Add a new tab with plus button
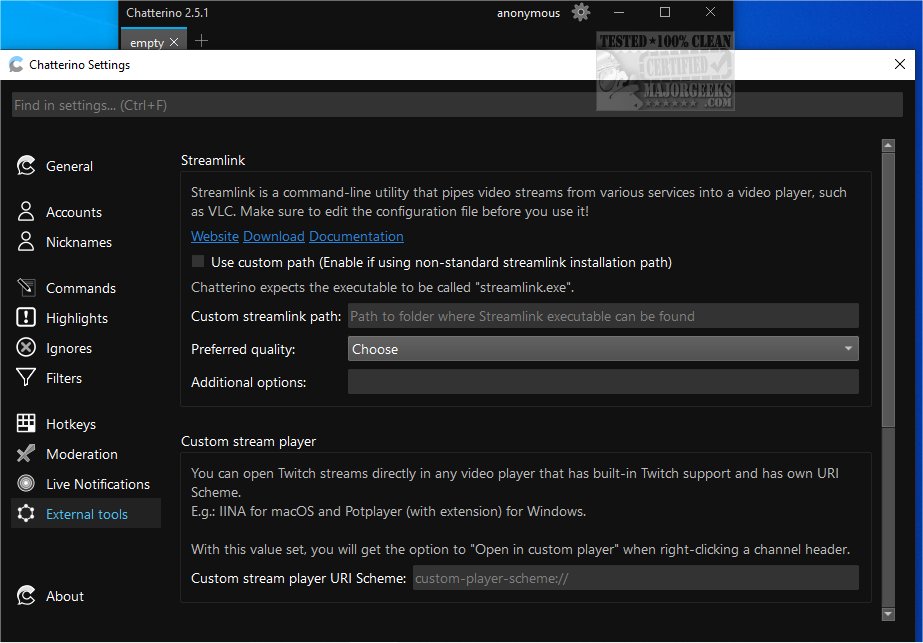 (x=201, y=41)
